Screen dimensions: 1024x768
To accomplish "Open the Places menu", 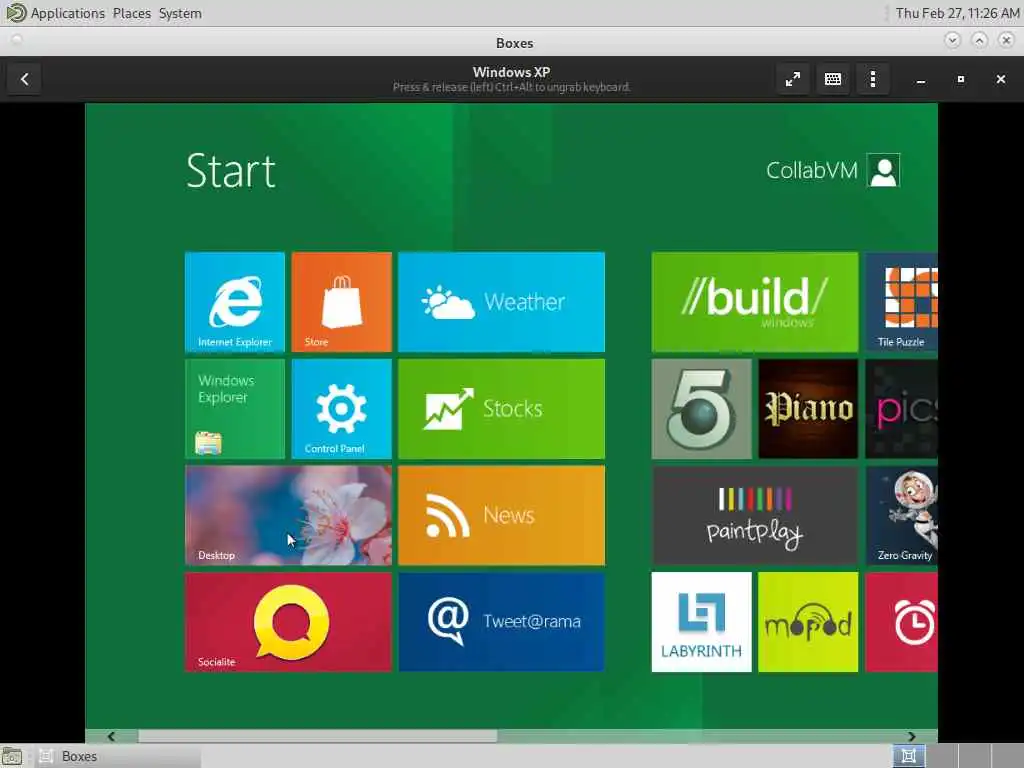I will point(131,13).
